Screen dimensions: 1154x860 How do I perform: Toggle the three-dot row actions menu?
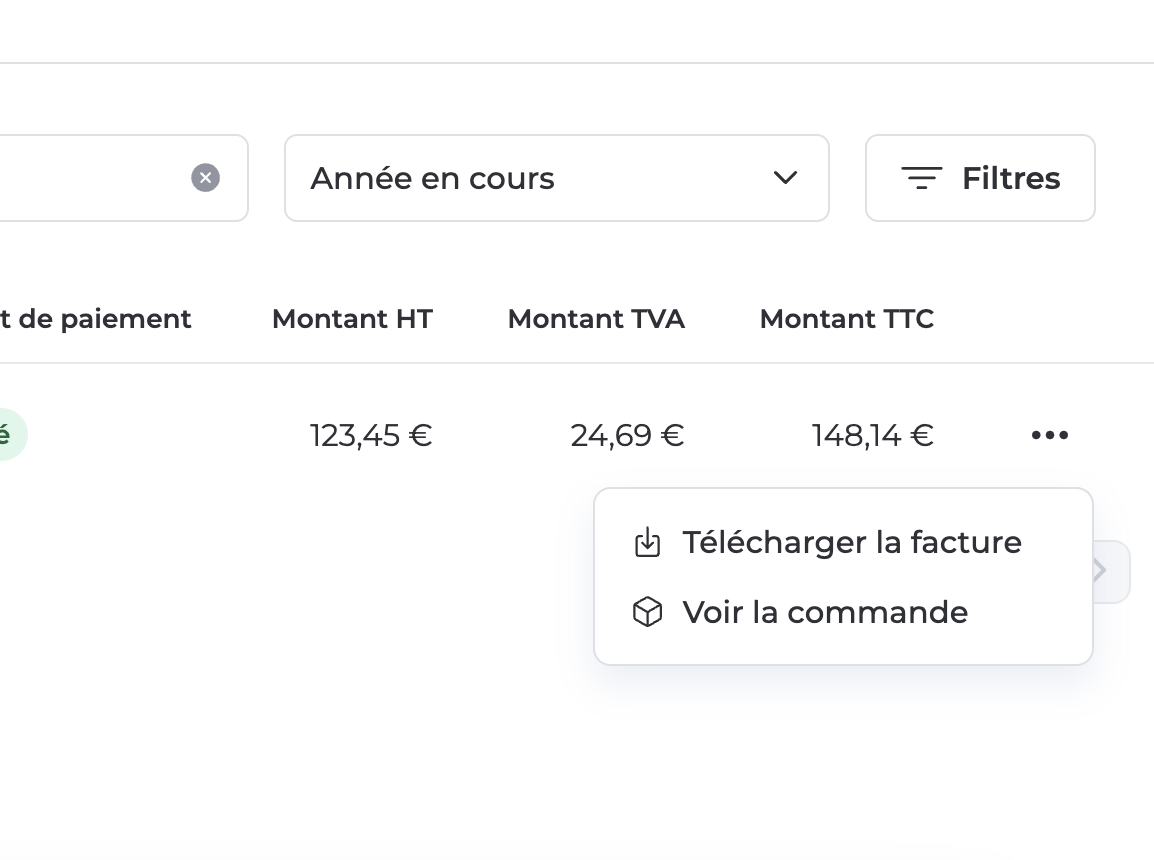click(x=1049, y=436)
